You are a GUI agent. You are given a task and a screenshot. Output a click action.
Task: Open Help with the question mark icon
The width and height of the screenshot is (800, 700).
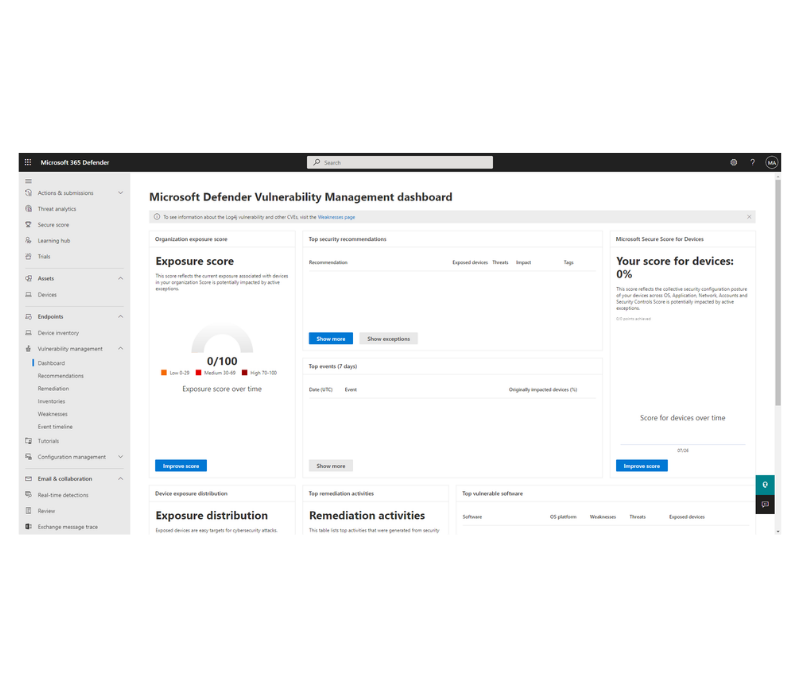pos(752,161)
